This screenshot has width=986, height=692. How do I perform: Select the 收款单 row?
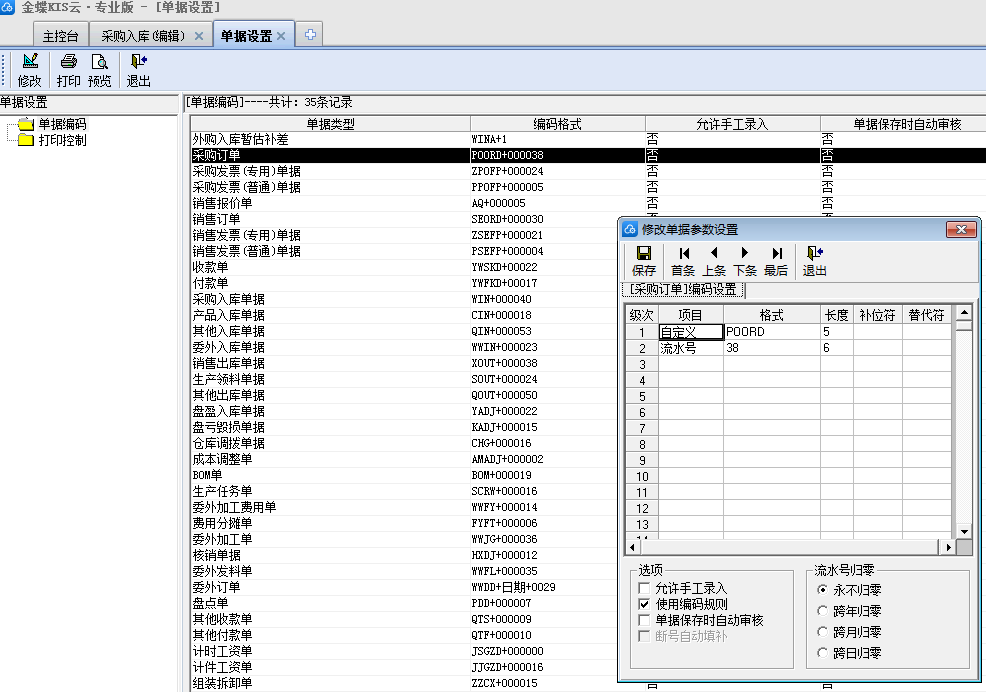click(x=404, y=267)
